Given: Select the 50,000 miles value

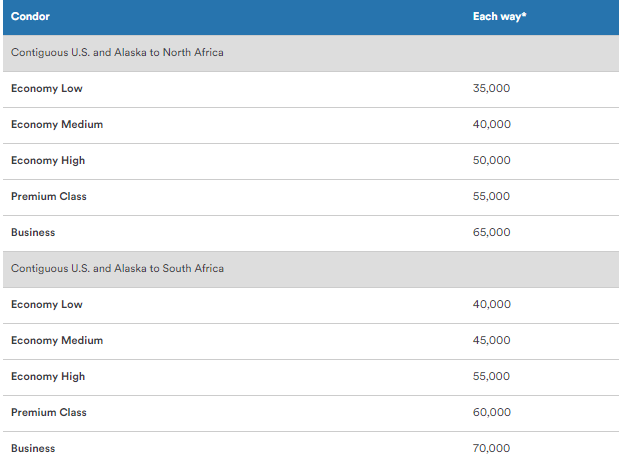Looking at the screenshot, I should [491, 160].
